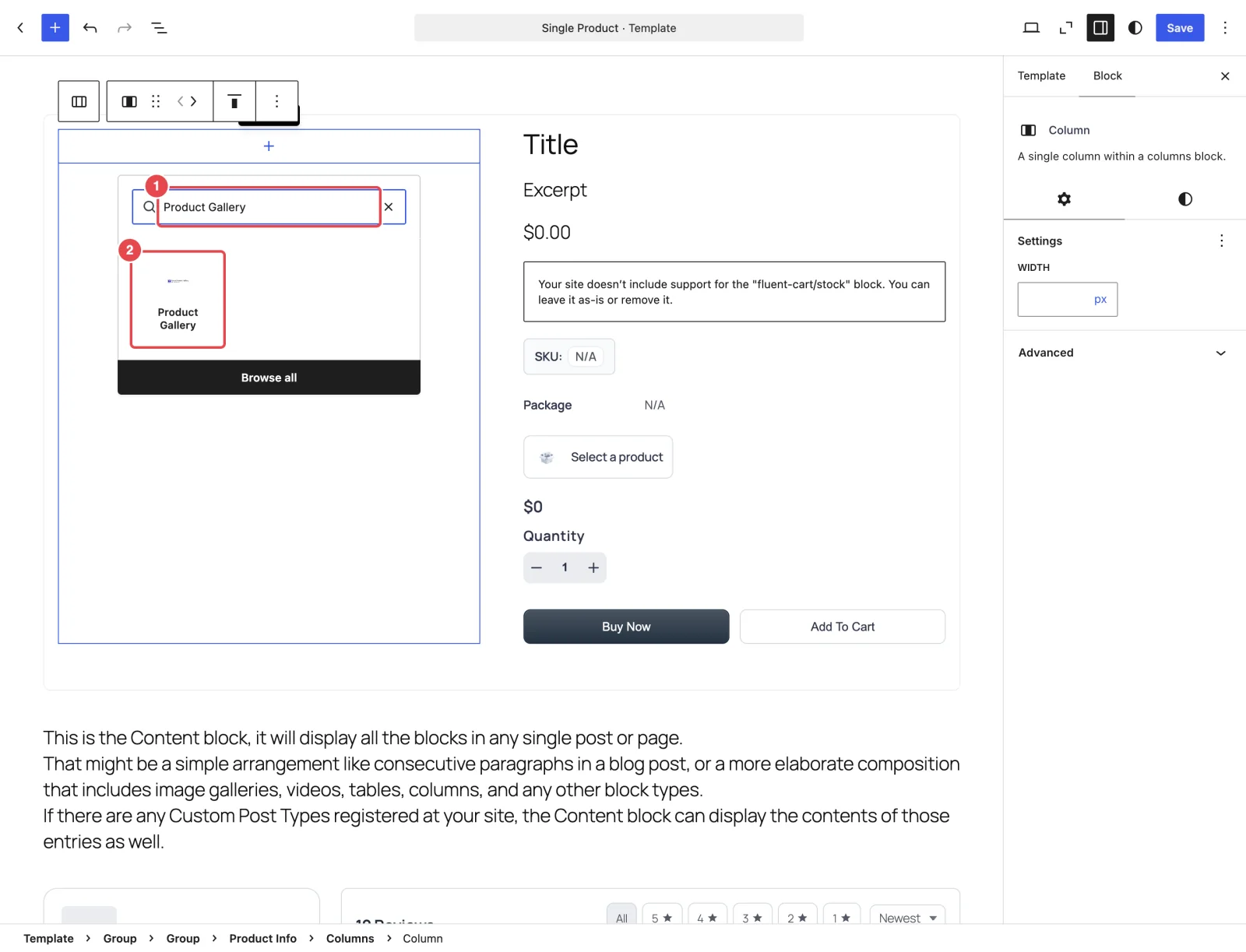Select the Select a product button
The height and width of the screenshot is (952, 1246).
tap(598, 457)
